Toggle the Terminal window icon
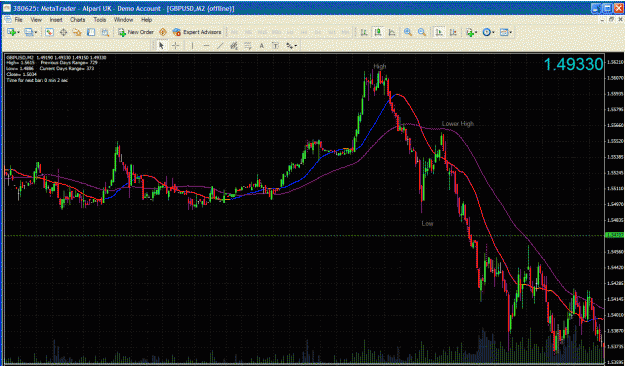This screenshot has height=366, width=625. click(91, 32)
